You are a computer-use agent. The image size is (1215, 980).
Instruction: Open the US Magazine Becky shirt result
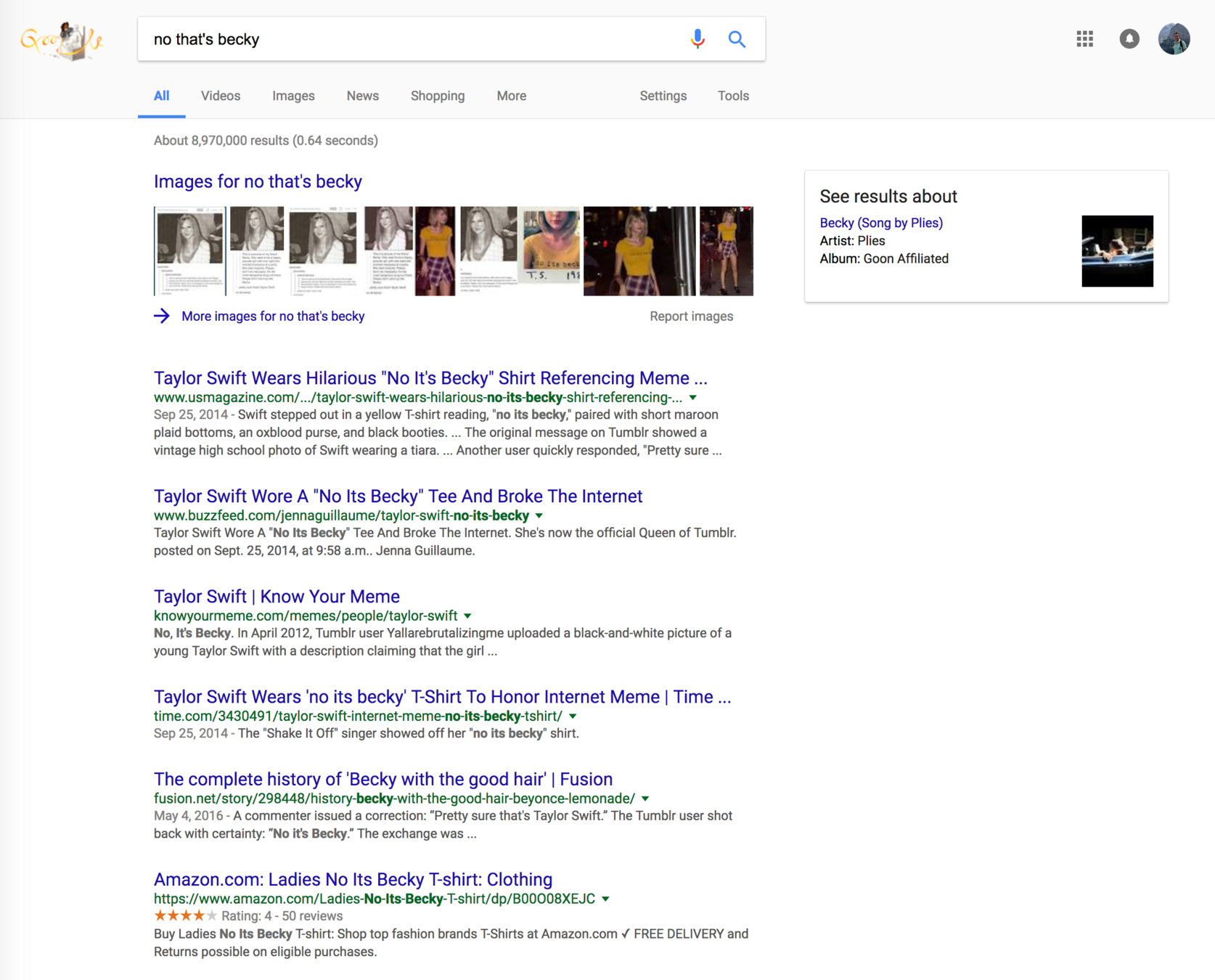430,378
